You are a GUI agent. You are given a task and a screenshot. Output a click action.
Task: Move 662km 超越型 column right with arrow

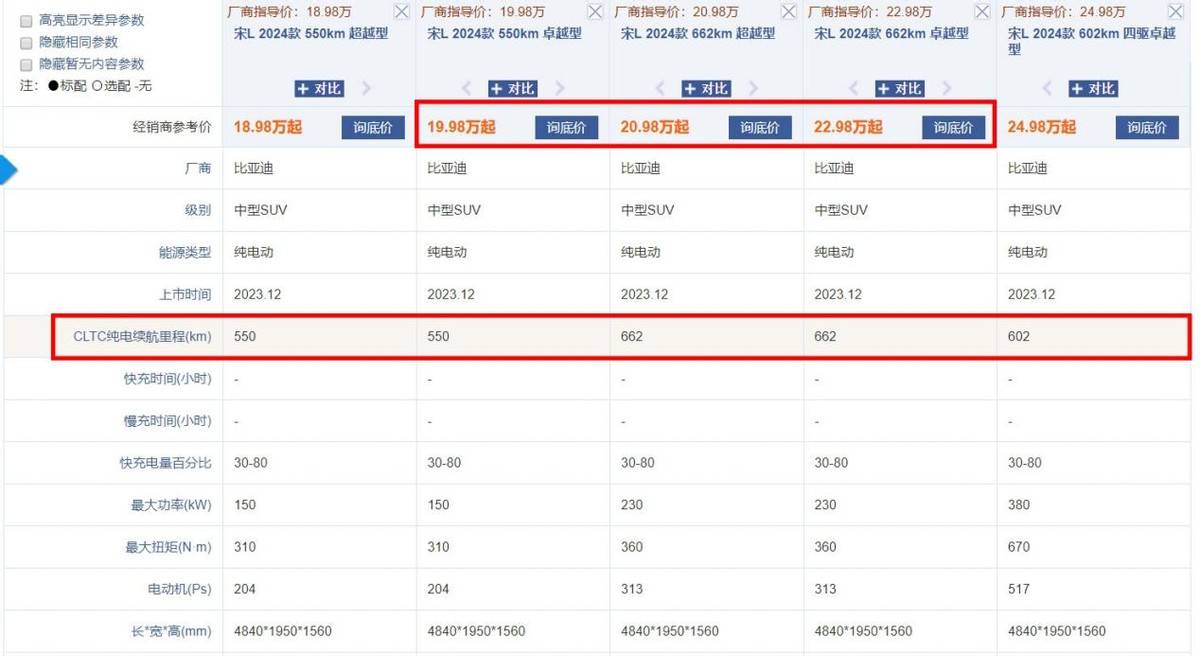753,89
